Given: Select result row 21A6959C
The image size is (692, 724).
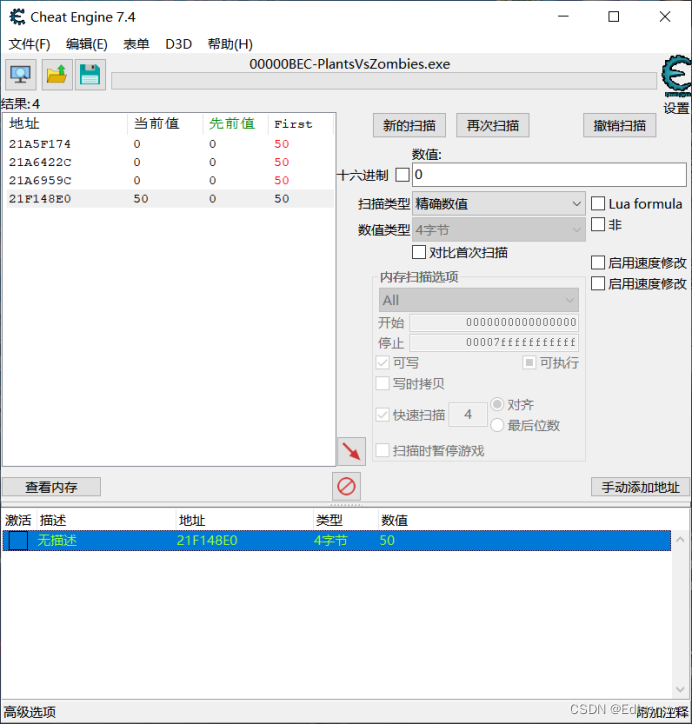Looking at the screenshot, I should (x=170, y=180).
